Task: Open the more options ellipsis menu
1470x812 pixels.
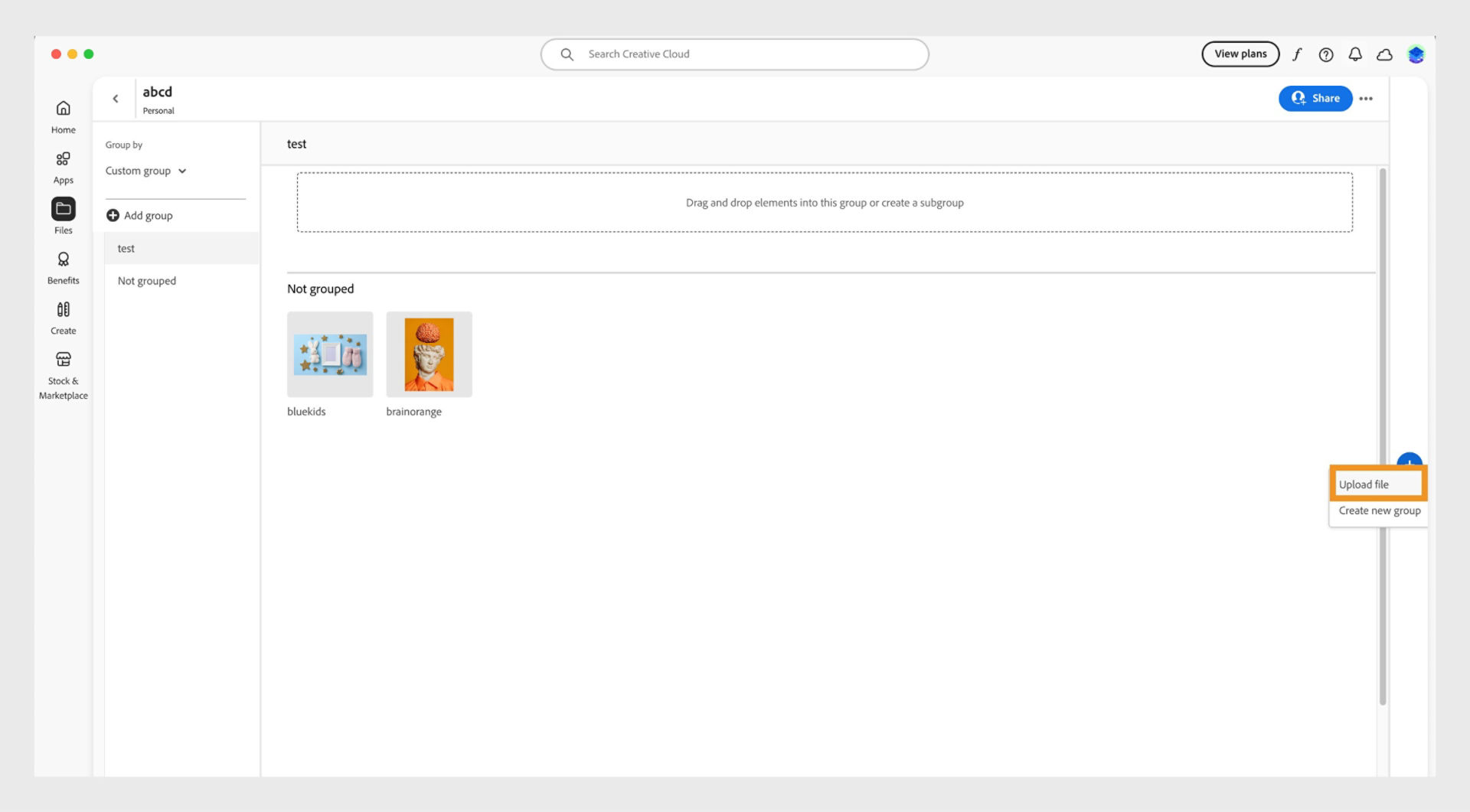Action: click(x=1367, y=98)
